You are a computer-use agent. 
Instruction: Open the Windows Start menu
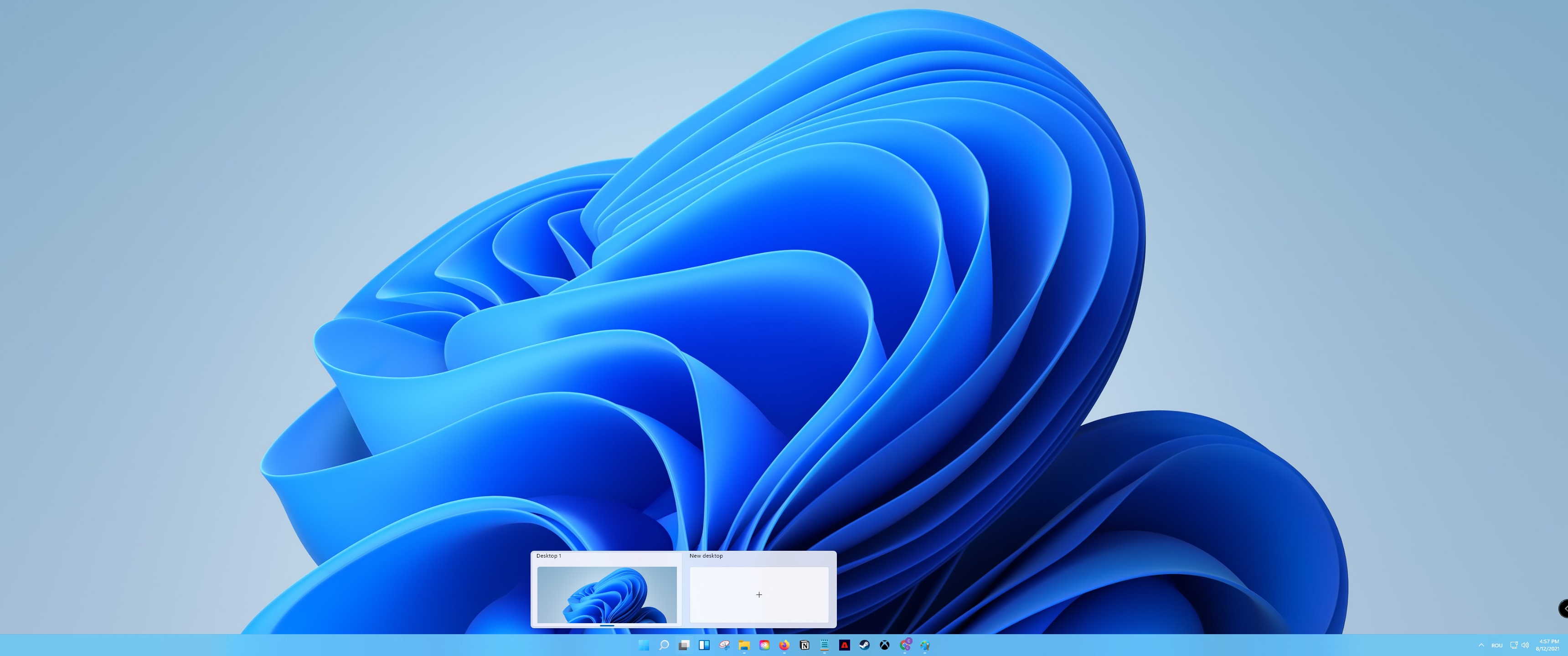point(644,645)
